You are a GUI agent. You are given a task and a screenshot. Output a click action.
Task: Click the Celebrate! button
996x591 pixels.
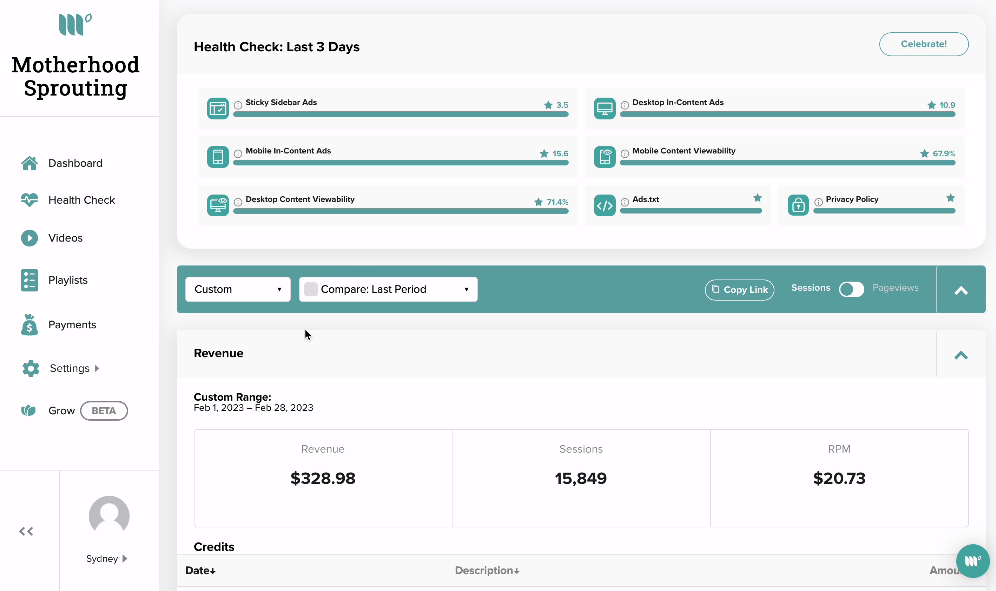coord(924,44)
